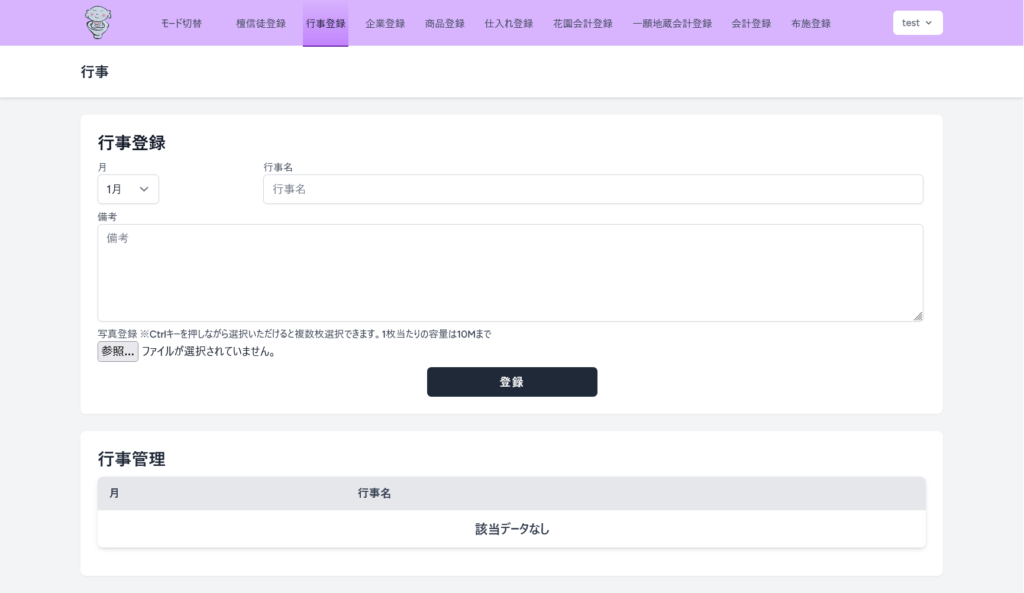1024x593 pixels.
Task: Click the 参照 file browse button
Action: click(x=117, y=351)
